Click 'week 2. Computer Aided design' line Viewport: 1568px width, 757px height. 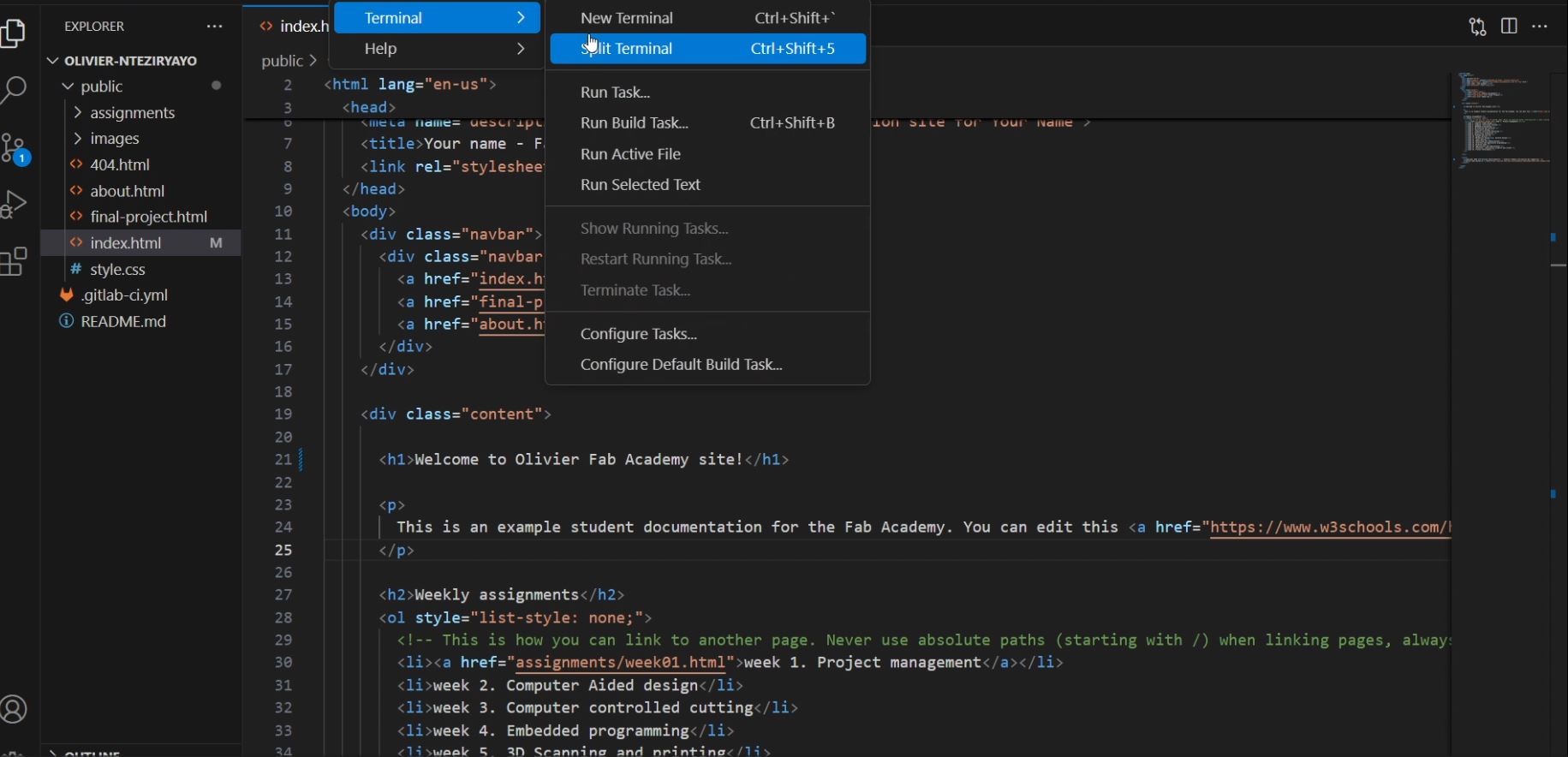(x=570, y=686)
